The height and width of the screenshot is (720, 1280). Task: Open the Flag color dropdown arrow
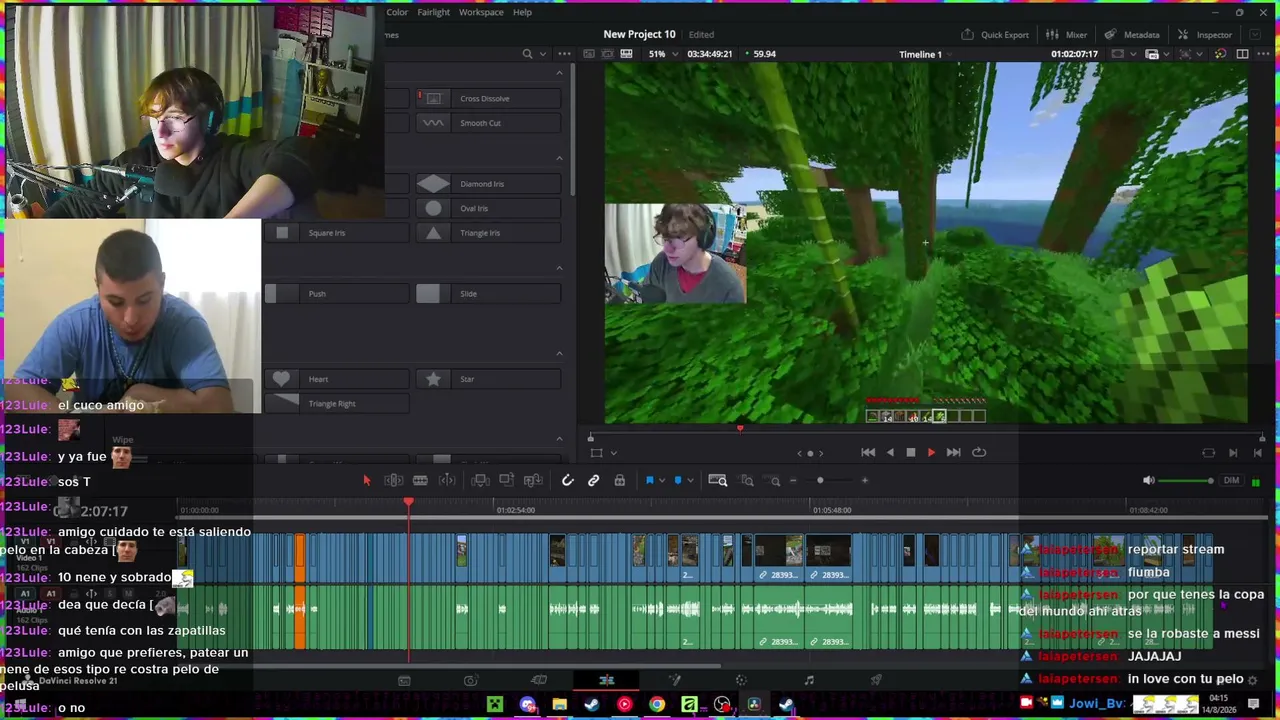tap(661, 481)
